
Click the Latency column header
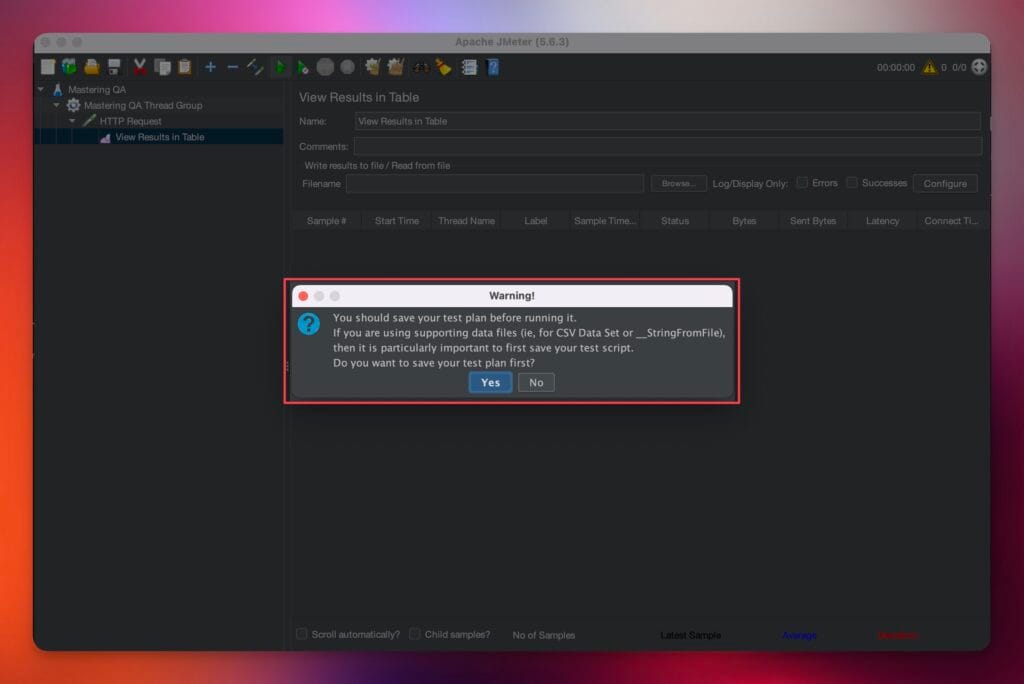click(882, 221)
